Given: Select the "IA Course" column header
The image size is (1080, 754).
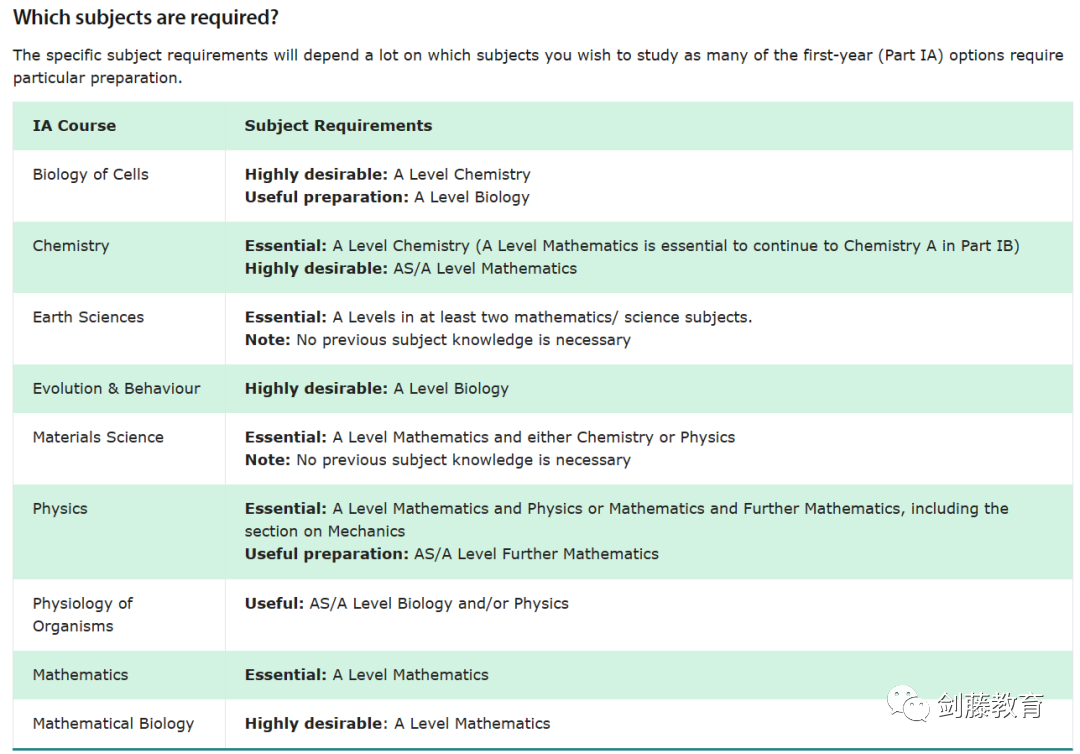Looking at the screenshot, I should (74, 126).
